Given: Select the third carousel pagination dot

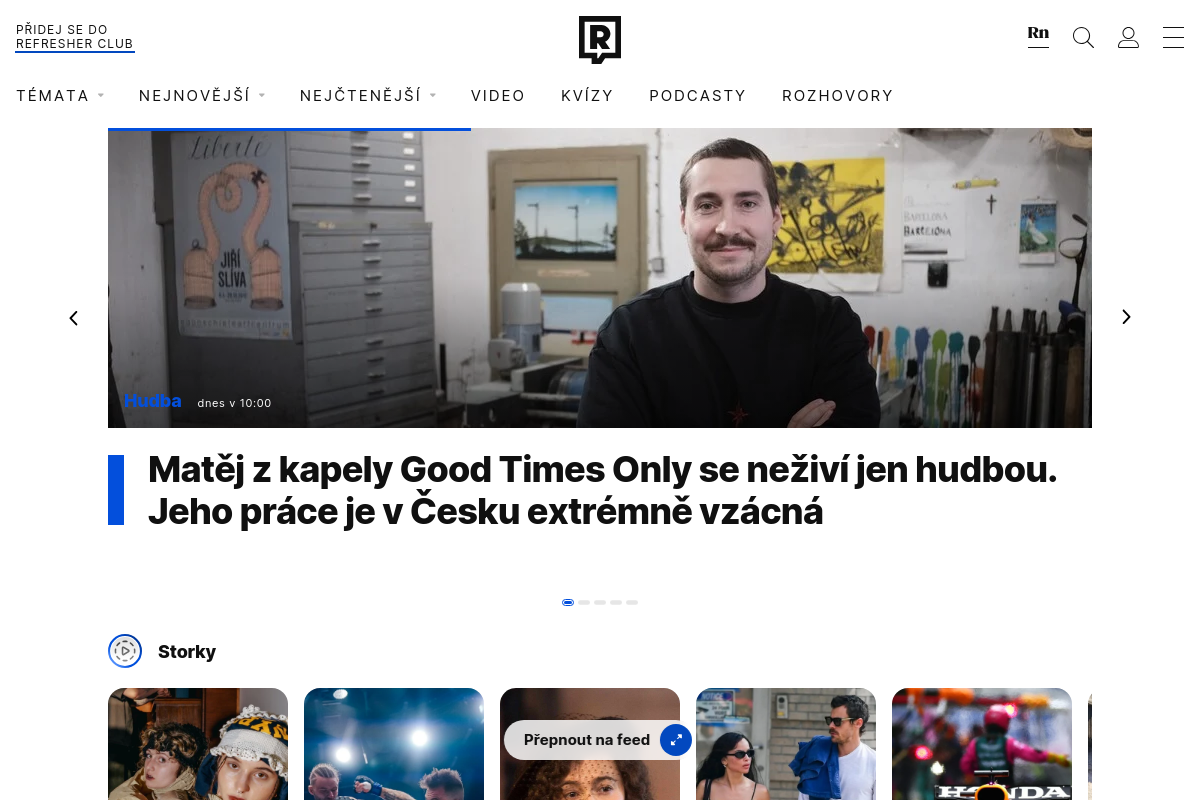Looking at the screenshot, I should point(600,602).
